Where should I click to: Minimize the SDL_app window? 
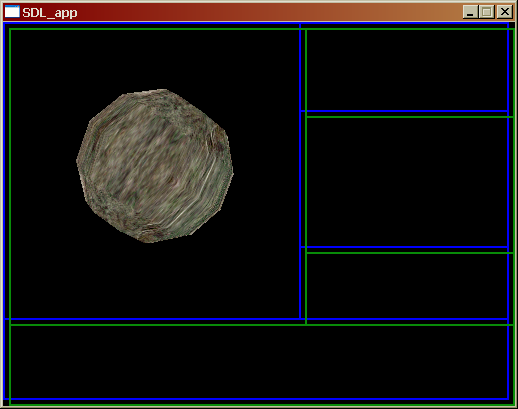tap(470, 12)
